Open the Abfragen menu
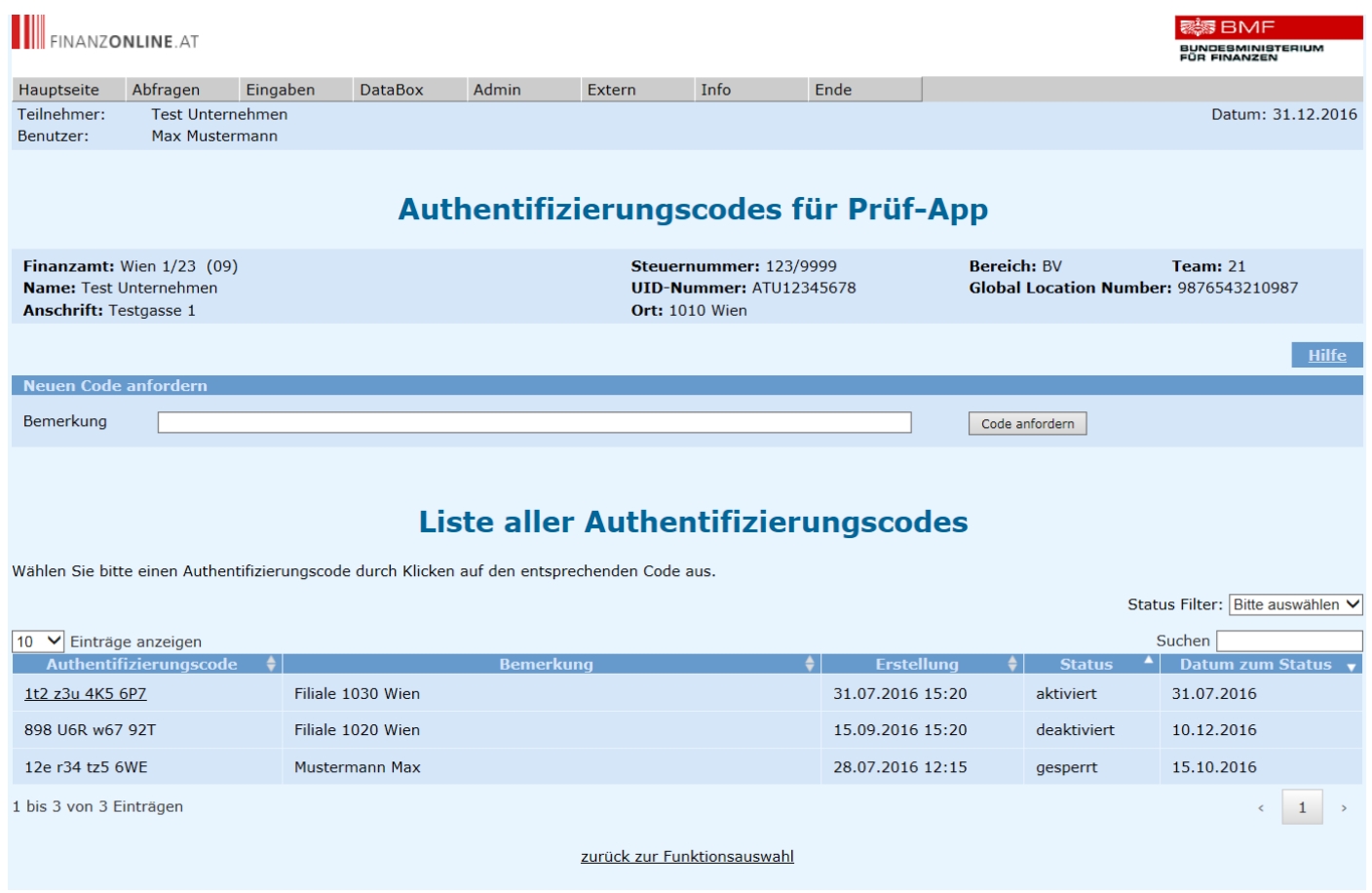 (166, 90)
